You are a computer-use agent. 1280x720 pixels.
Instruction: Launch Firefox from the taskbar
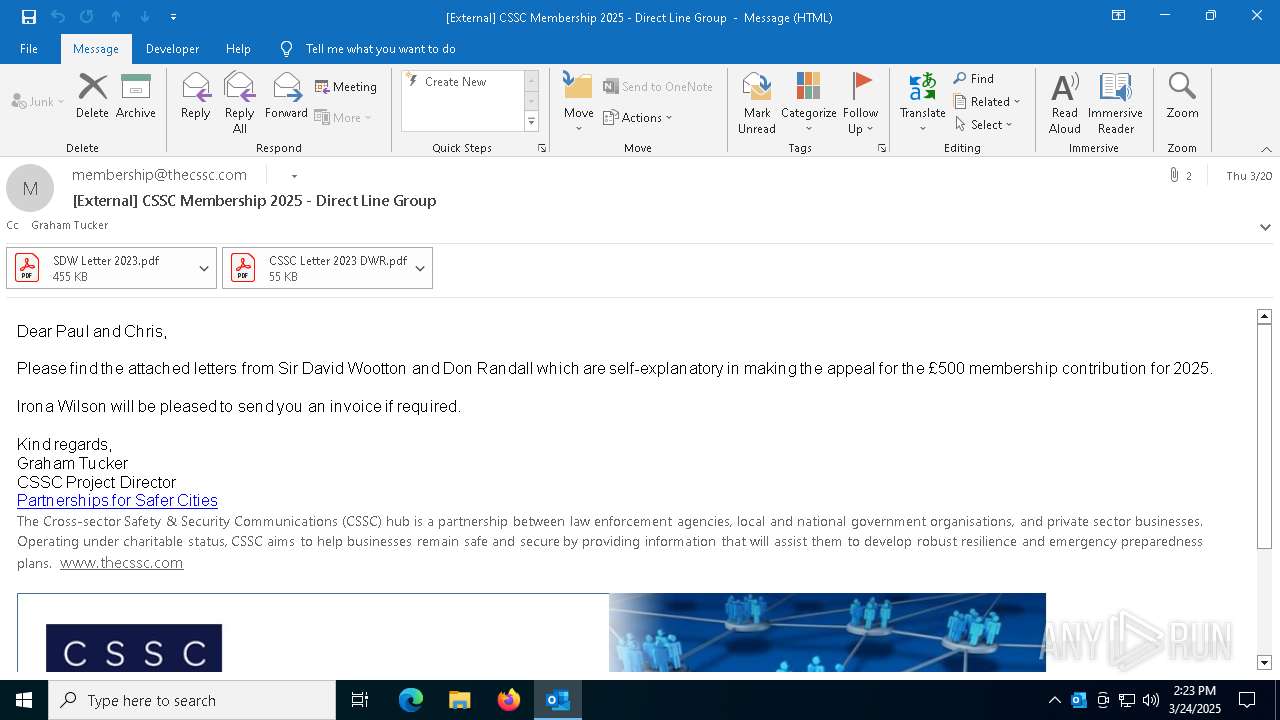coord(509,700)
